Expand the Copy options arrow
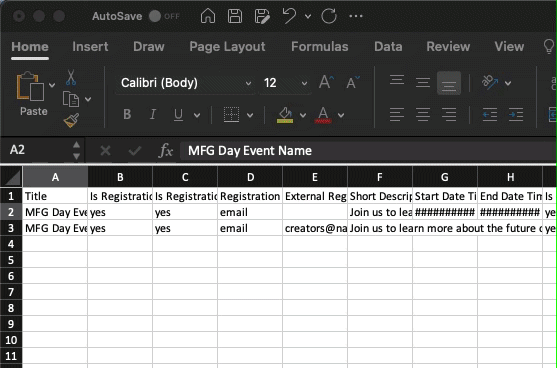The width and height of the screenshot is (557, 368). (88, 99)
